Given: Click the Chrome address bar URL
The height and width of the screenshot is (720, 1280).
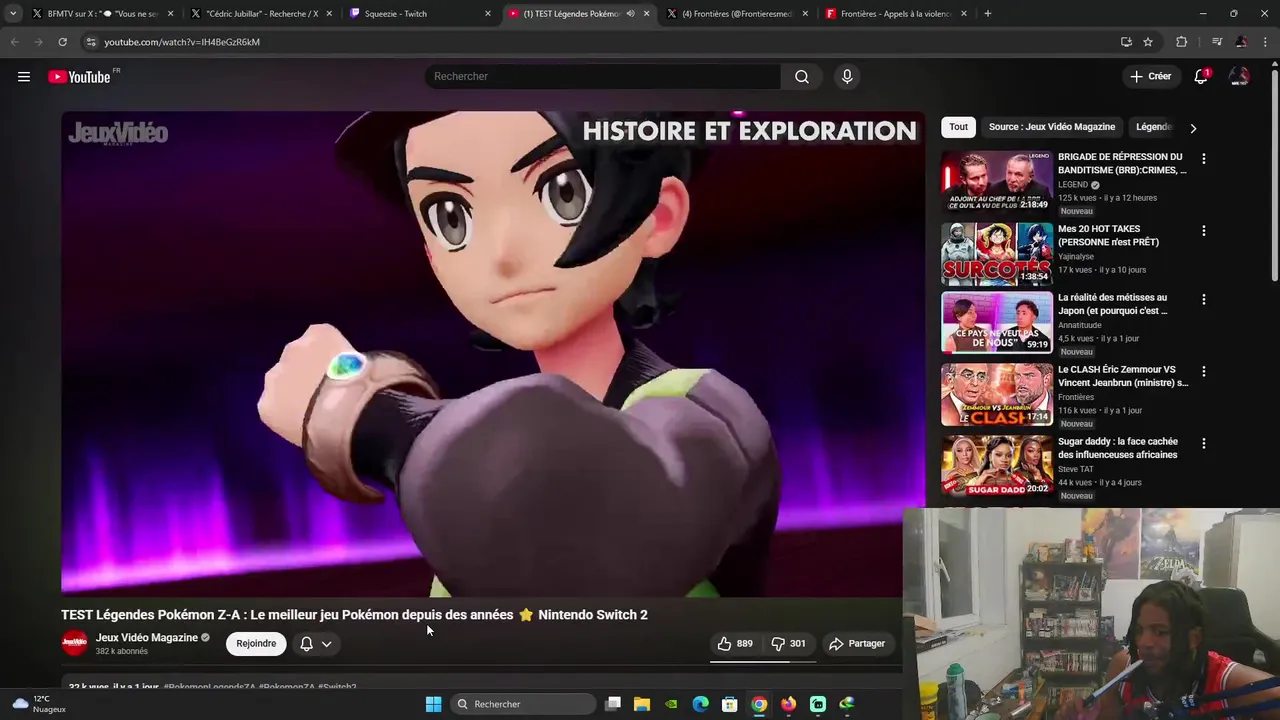Looking at the screenshot, I should point(182,42).
